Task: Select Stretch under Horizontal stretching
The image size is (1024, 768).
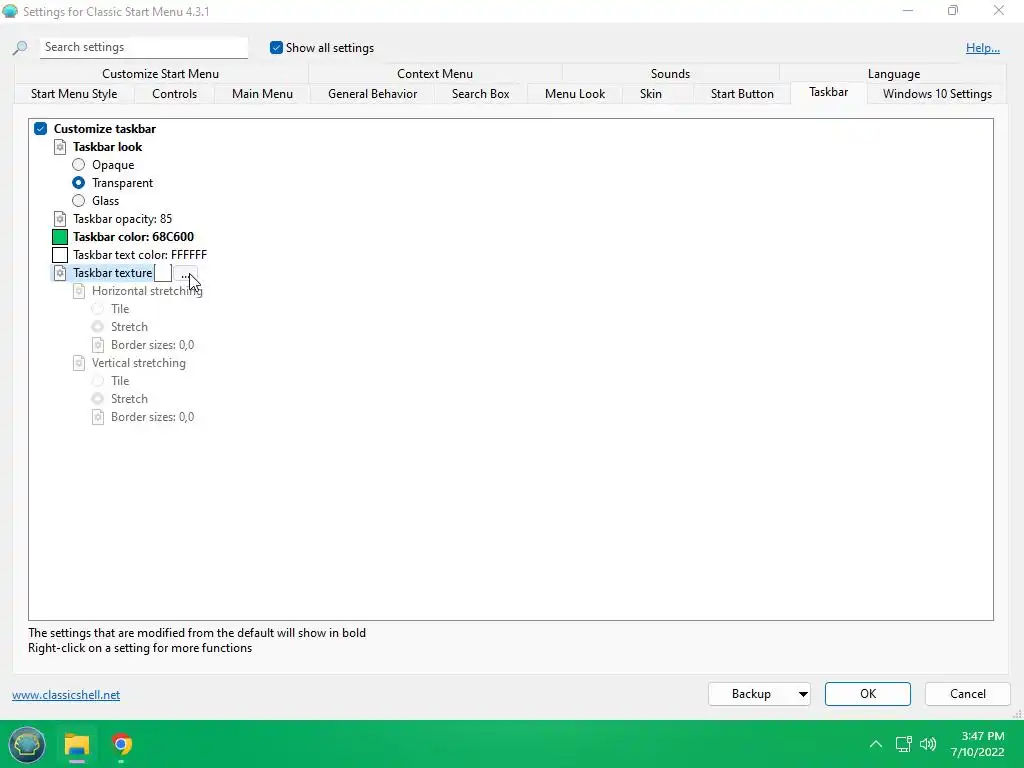Action: tap(97, 327)
